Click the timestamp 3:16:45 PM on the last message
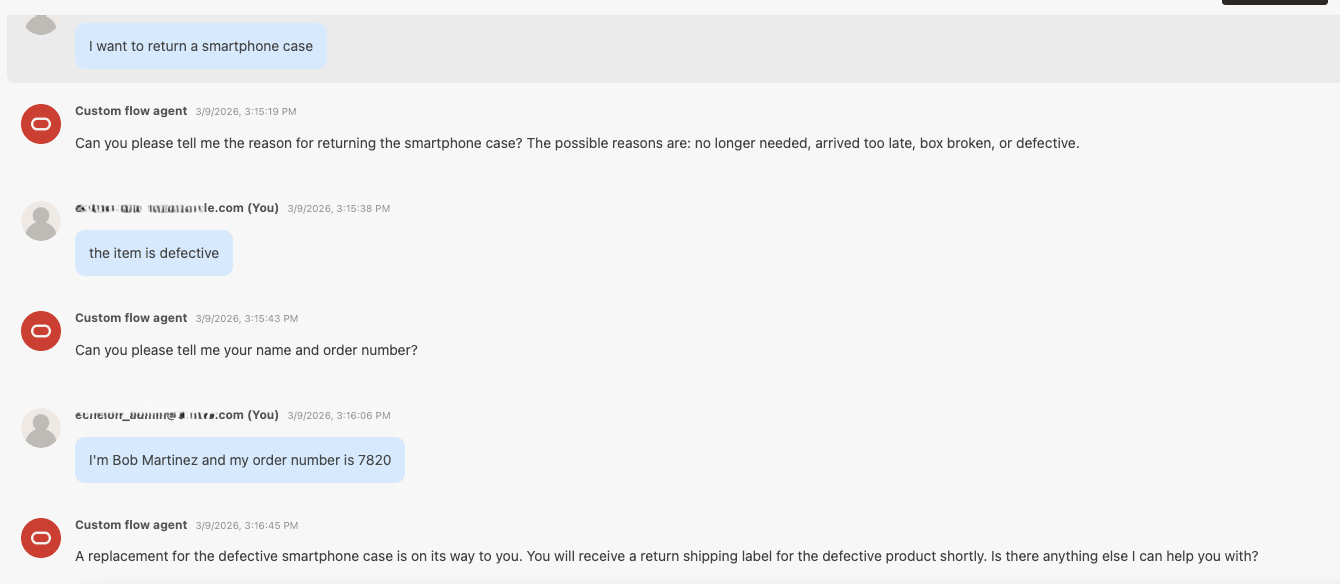The height and width of the screenshot is (584, 1340). tap(247, 525)
